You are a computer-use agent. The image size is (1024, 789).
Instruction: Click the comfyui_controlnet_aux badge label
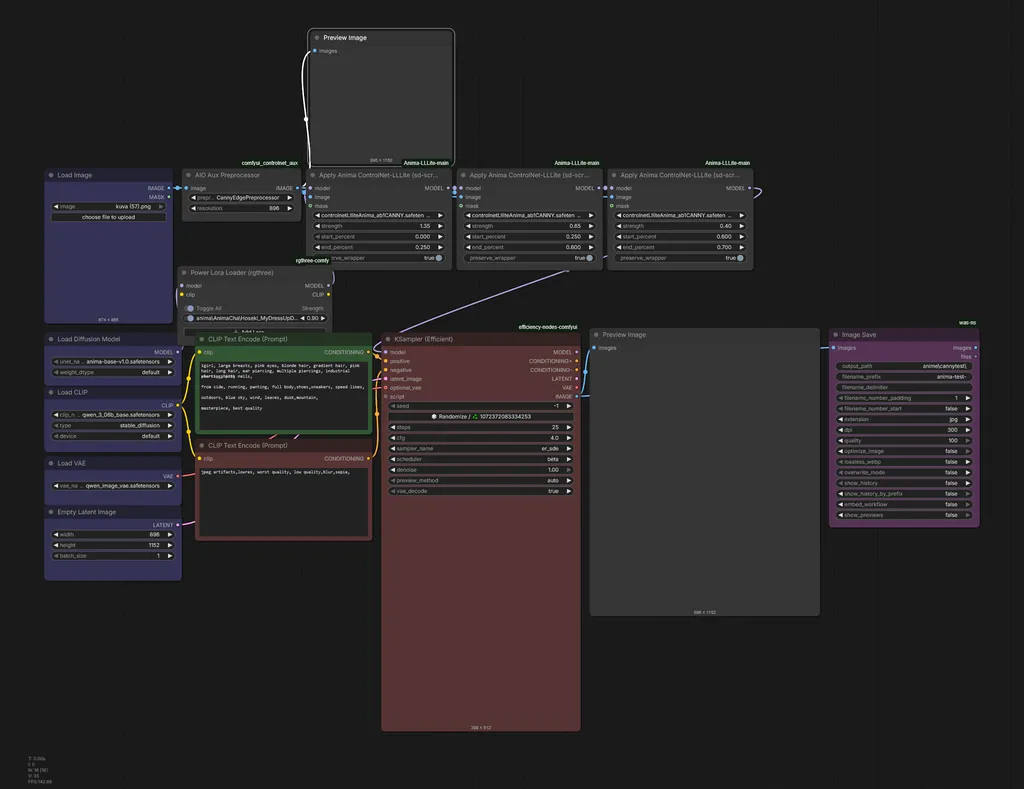[270, 163]
